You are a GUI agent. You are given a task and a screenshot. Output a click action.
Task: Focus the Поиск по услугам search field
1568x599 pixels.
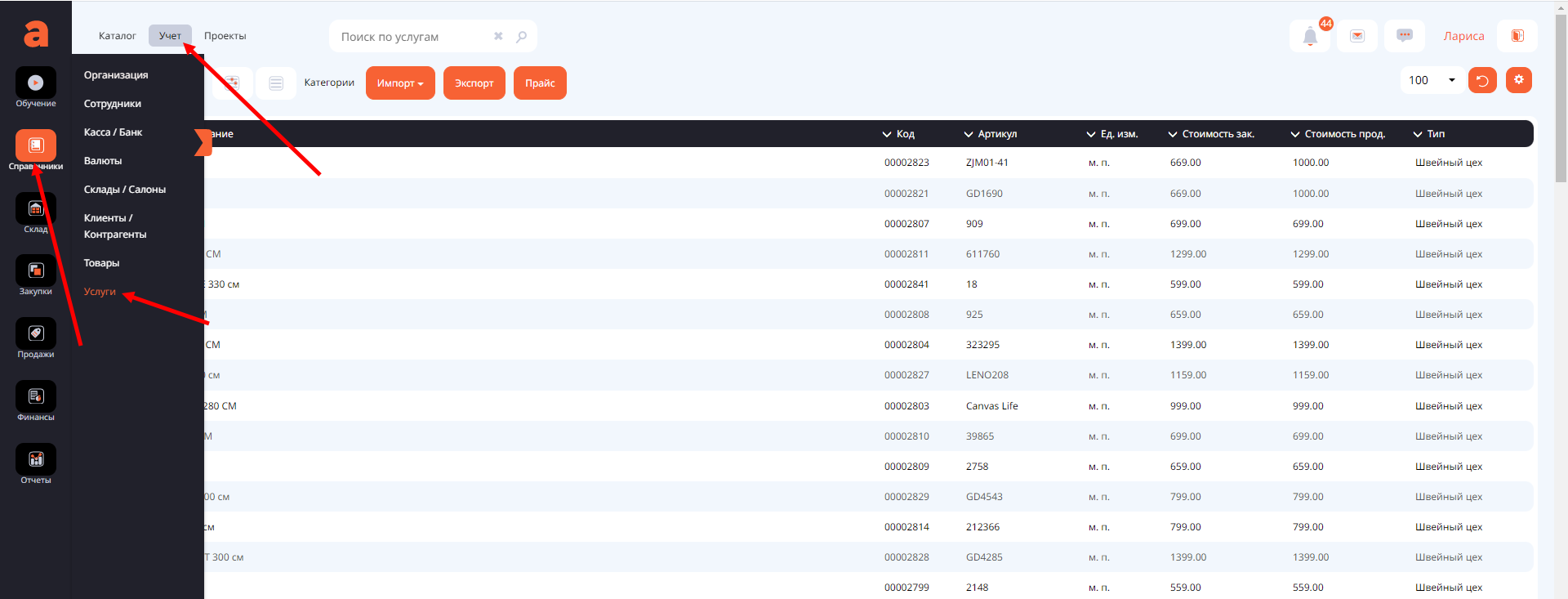(x=412, y=37)
